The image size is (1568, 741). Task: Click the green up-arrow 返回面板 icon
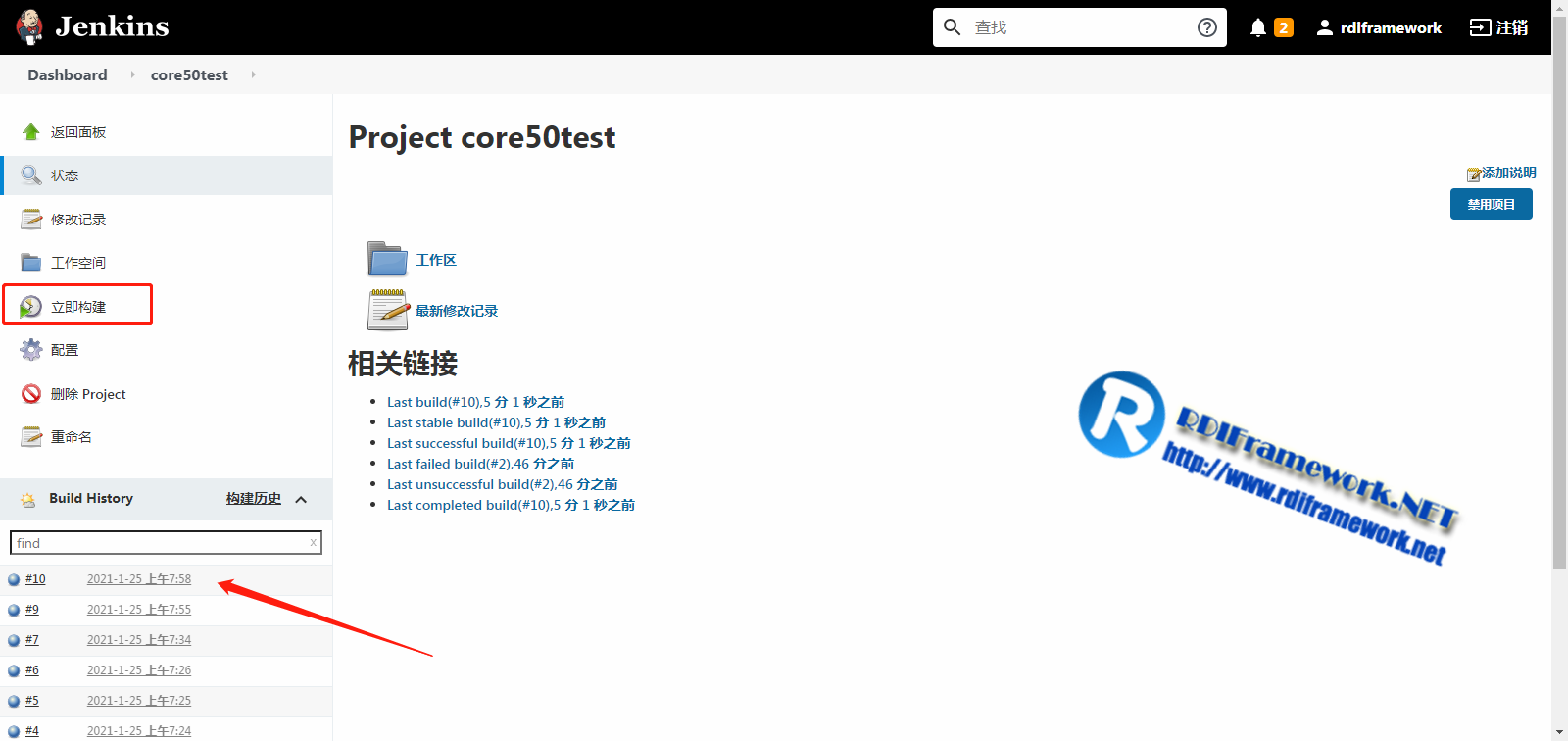click(x=31, y=131)
